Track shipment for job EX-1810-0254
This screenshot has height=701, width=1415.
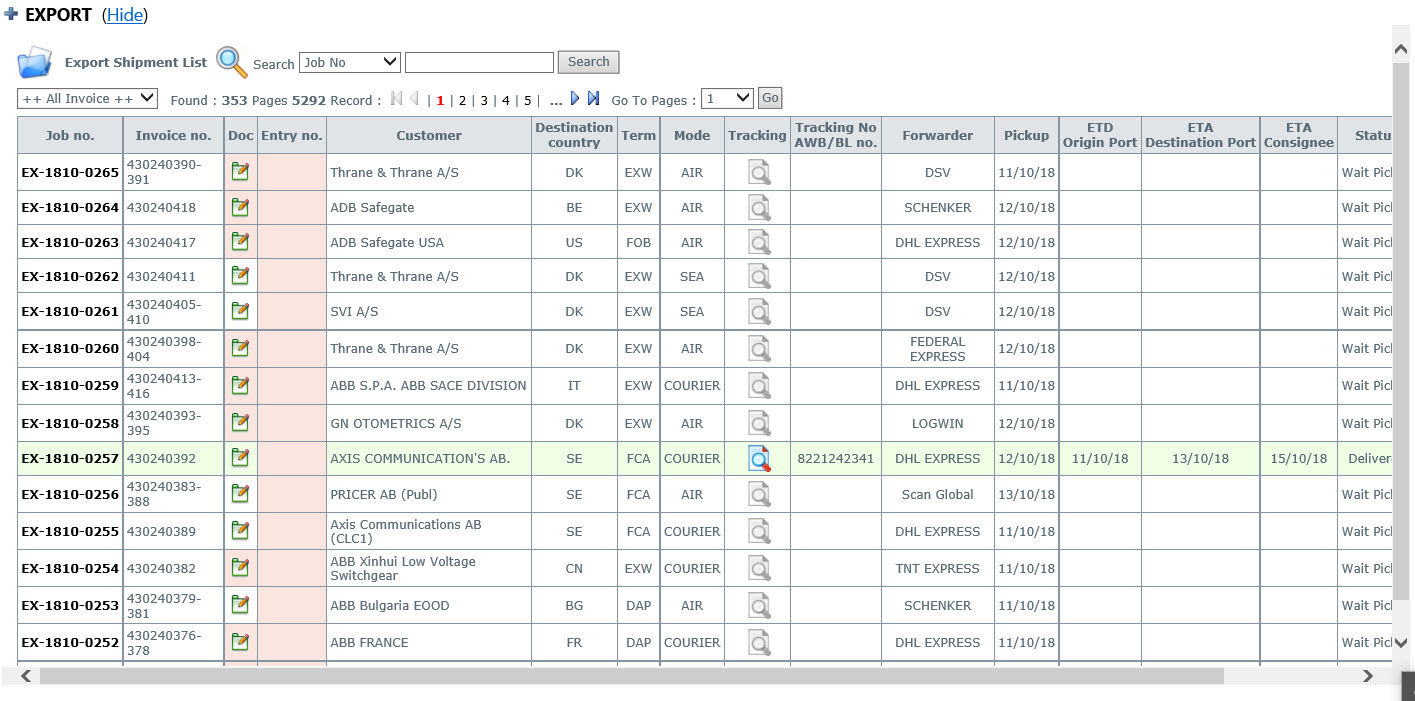tap(760, 568)
